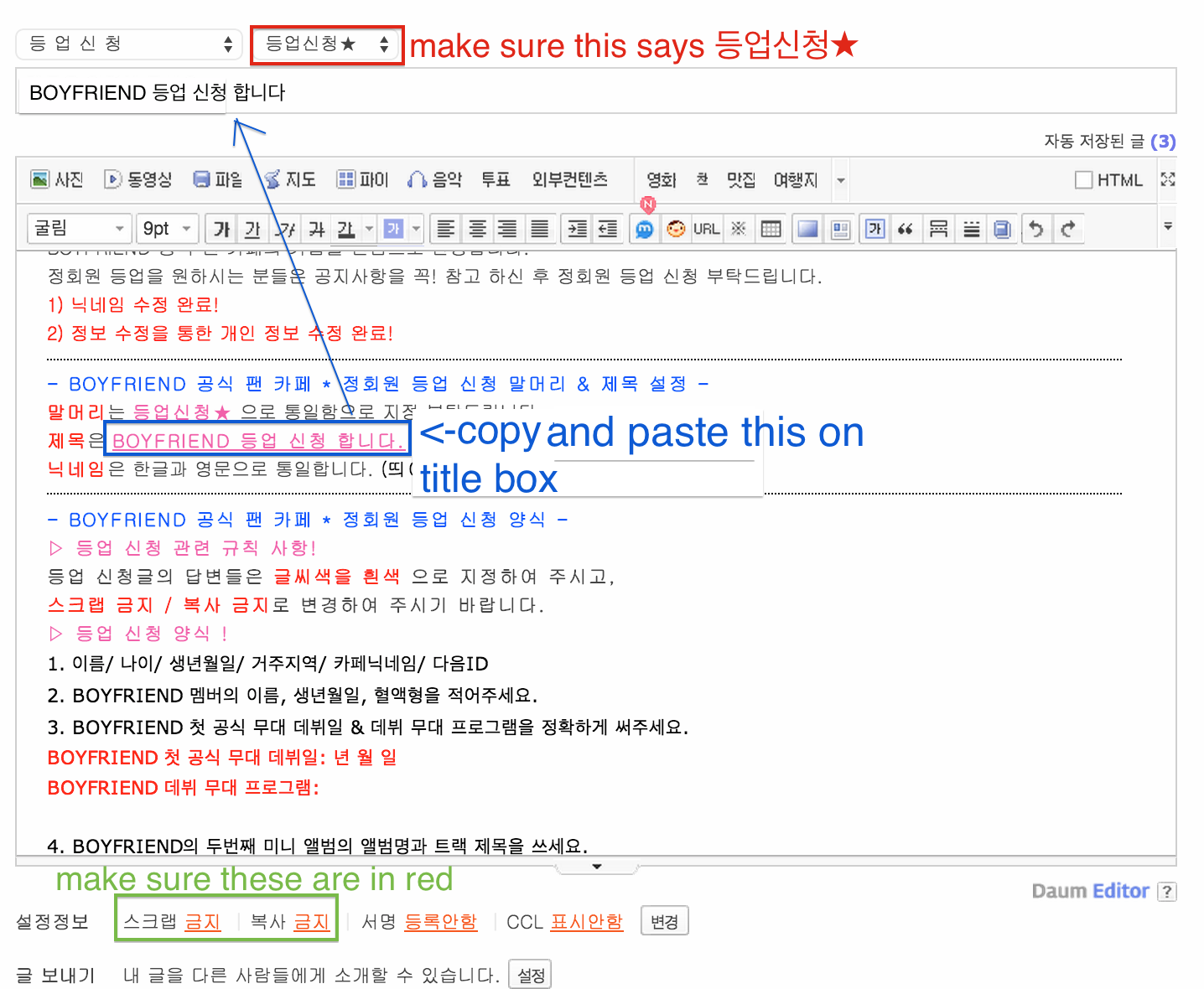Toggle strikethrough 가 formatting

pos(317,229)
